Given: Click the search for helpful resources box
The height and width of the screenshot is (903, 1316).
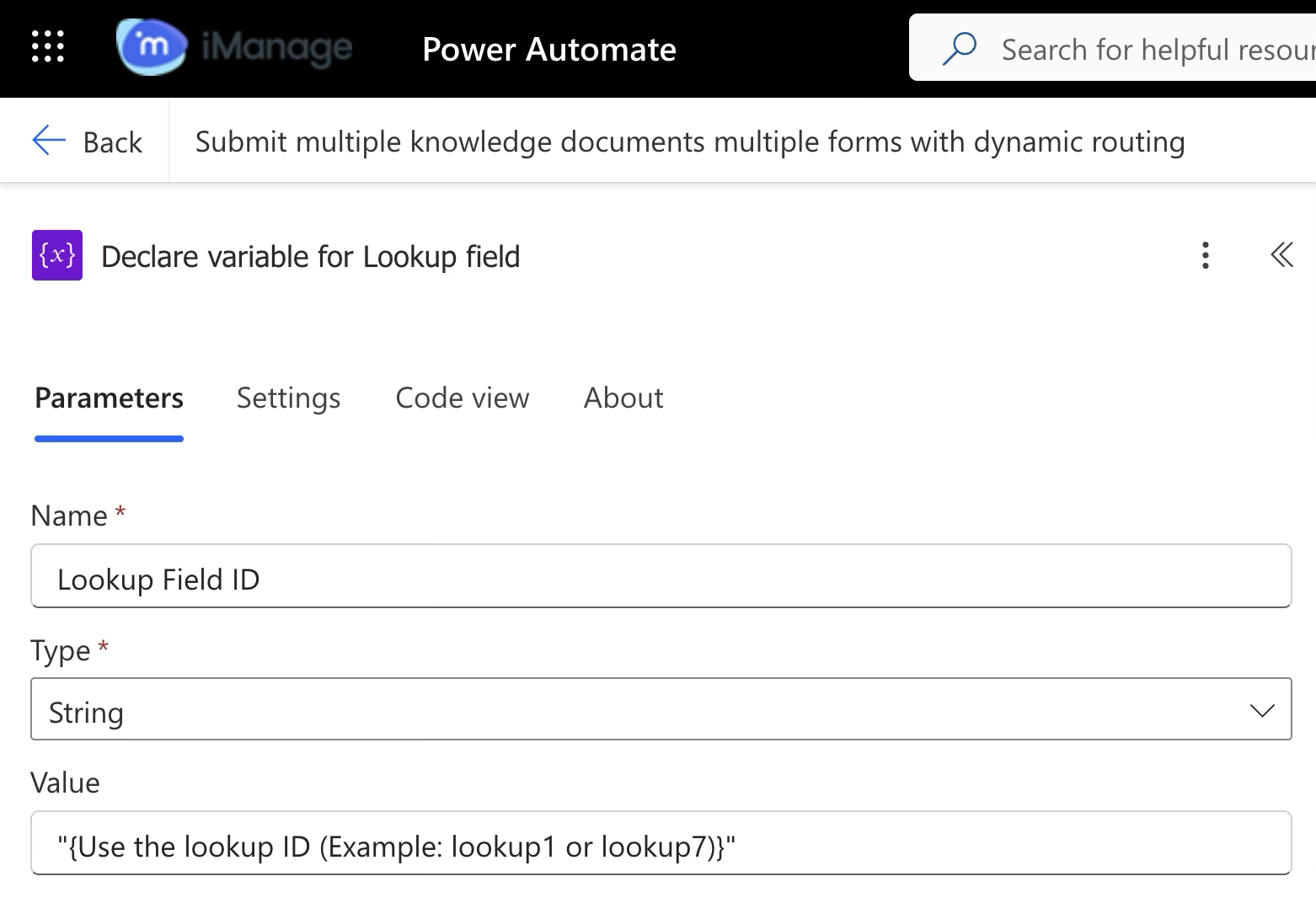Looking at the screenshot, I should [1112, 48].
